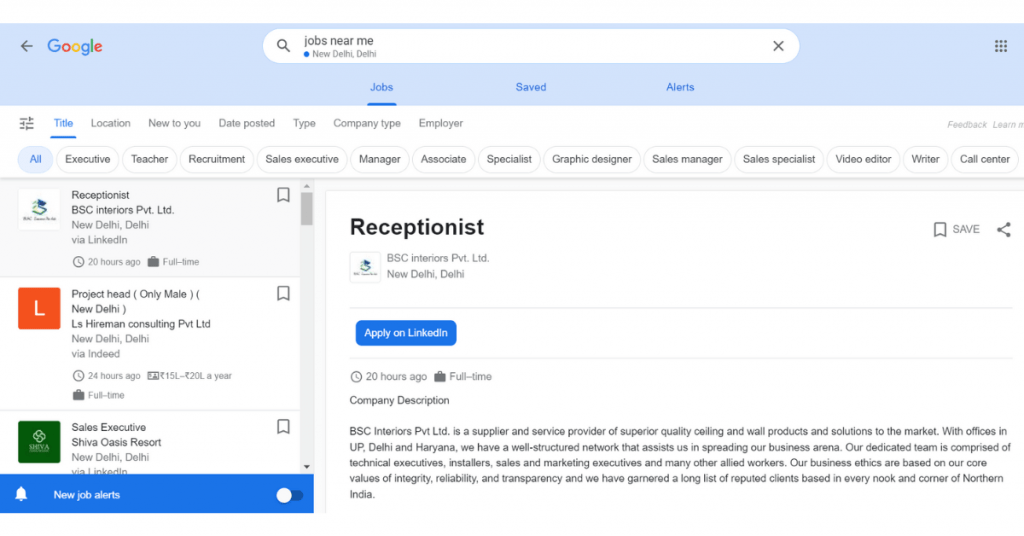Click the orange L company logo
The width and height of the screenshot is (1024, 536).
tap(39, 308)
